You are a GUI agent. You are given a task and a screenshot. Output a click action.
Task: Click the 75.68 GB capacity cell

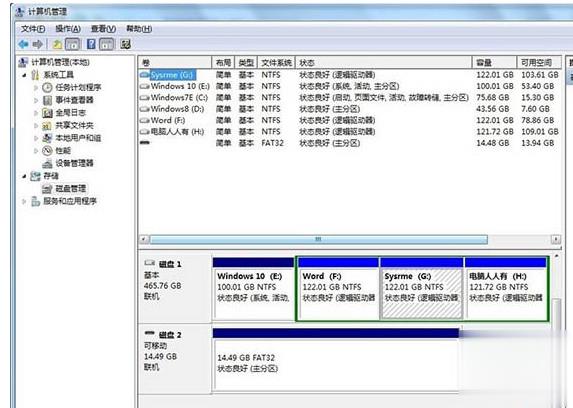pos(492,98)
